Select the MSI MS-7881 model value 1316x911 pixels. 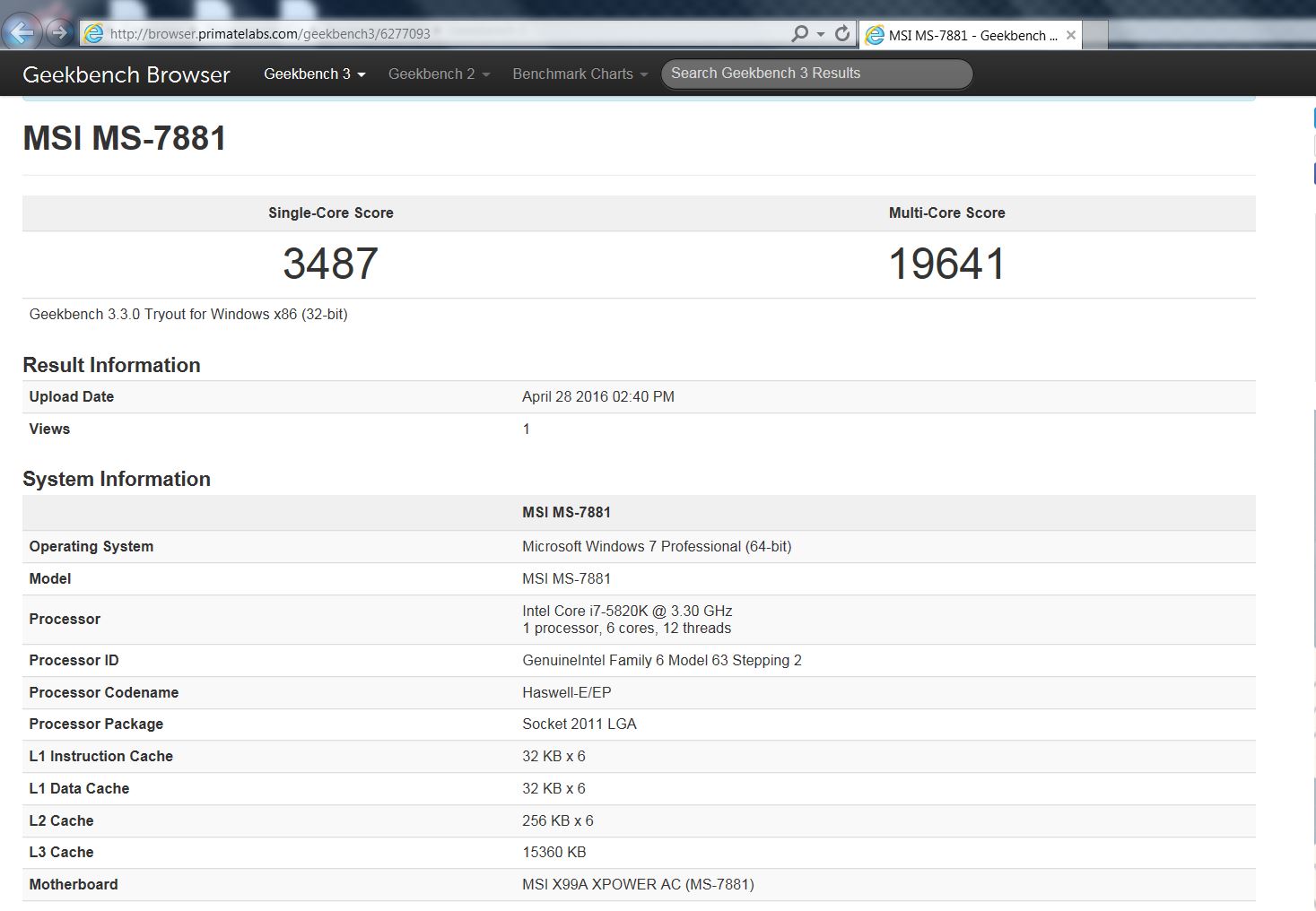point(567,578)
